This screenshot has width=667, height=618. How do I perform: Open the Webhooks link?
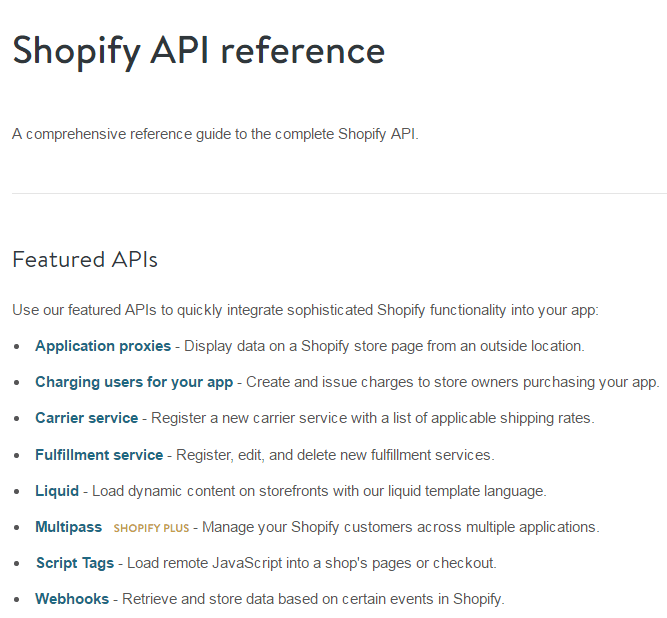click(72, 599)
